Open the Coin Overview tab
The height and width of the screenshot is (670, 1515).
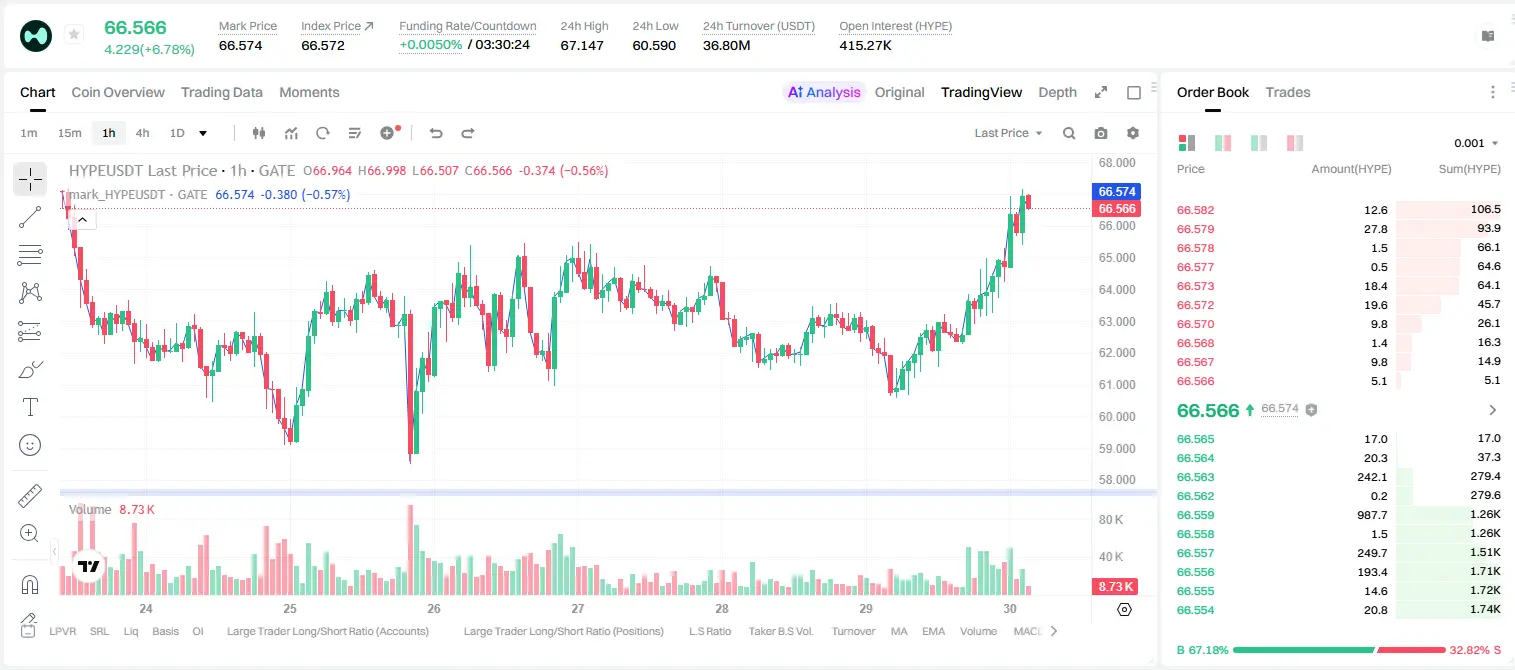(x=118, y=92)
